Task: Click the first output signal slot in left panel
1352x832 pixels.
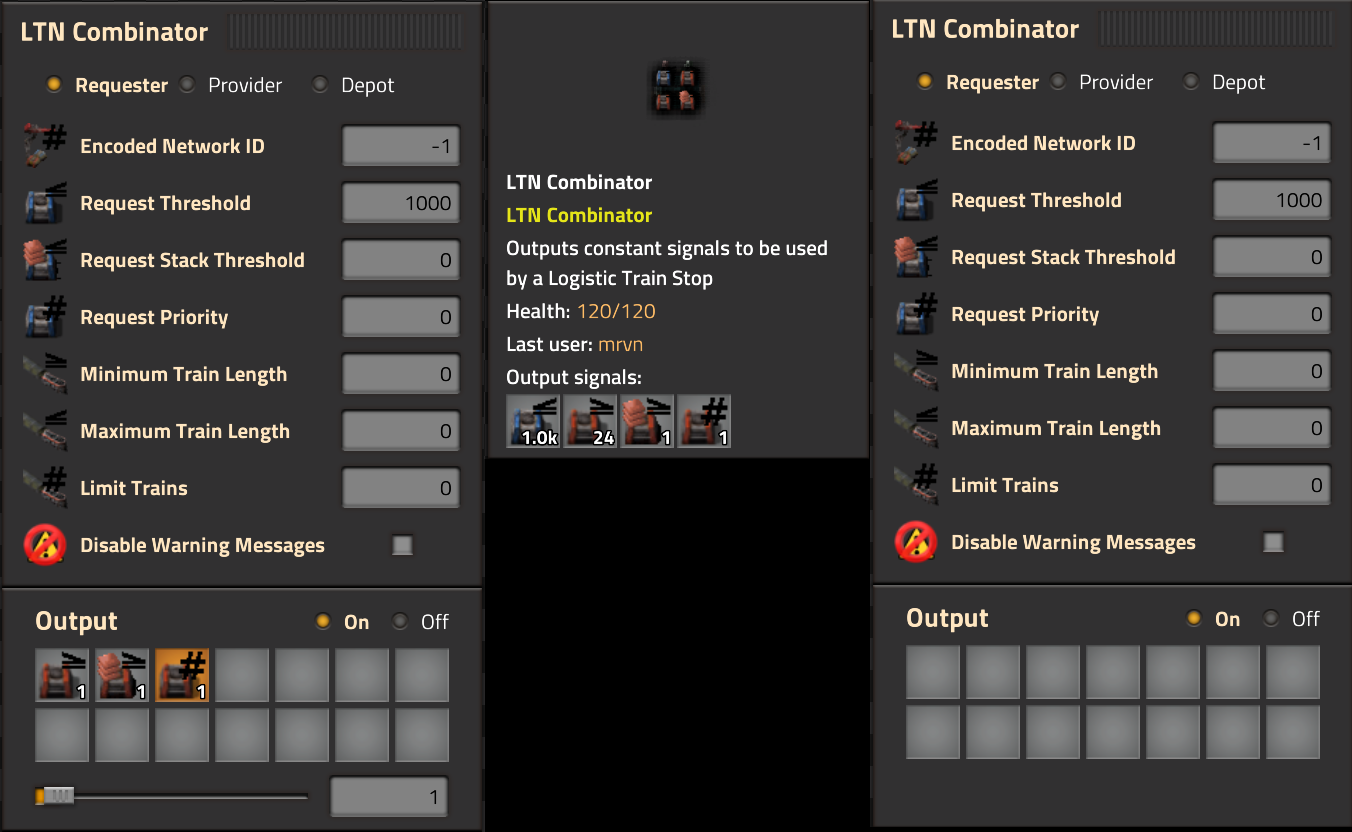Action: click(62, 675)
